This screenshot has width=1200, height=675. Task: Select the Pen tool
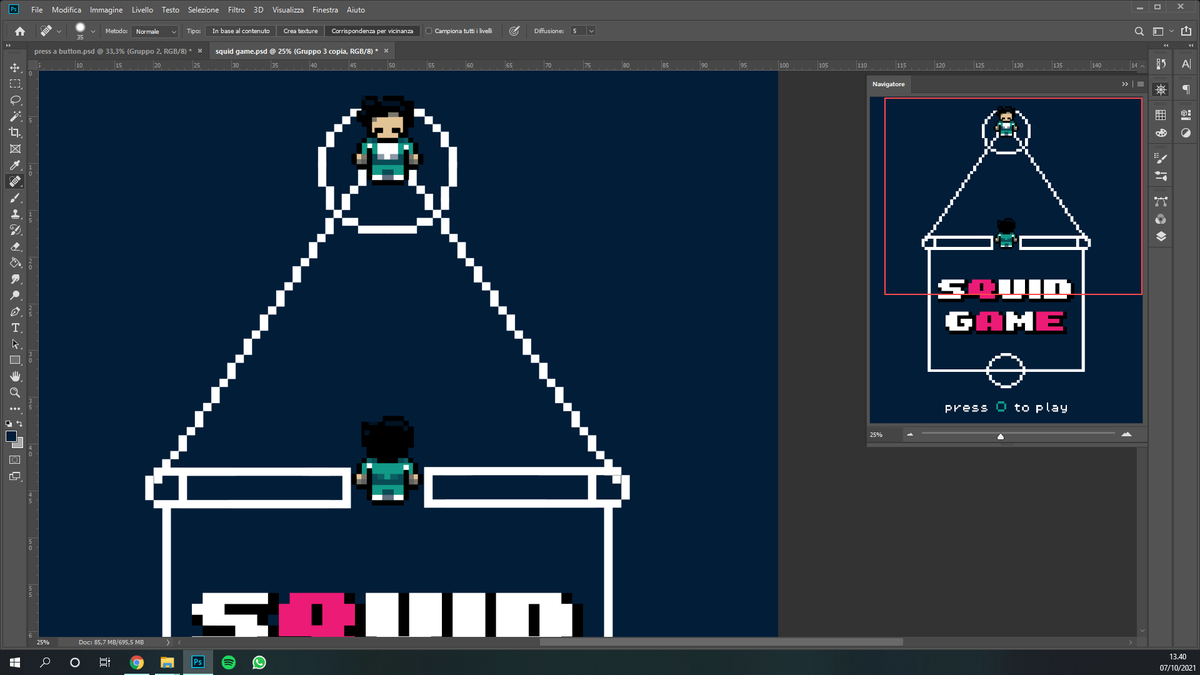pos(15,311)
